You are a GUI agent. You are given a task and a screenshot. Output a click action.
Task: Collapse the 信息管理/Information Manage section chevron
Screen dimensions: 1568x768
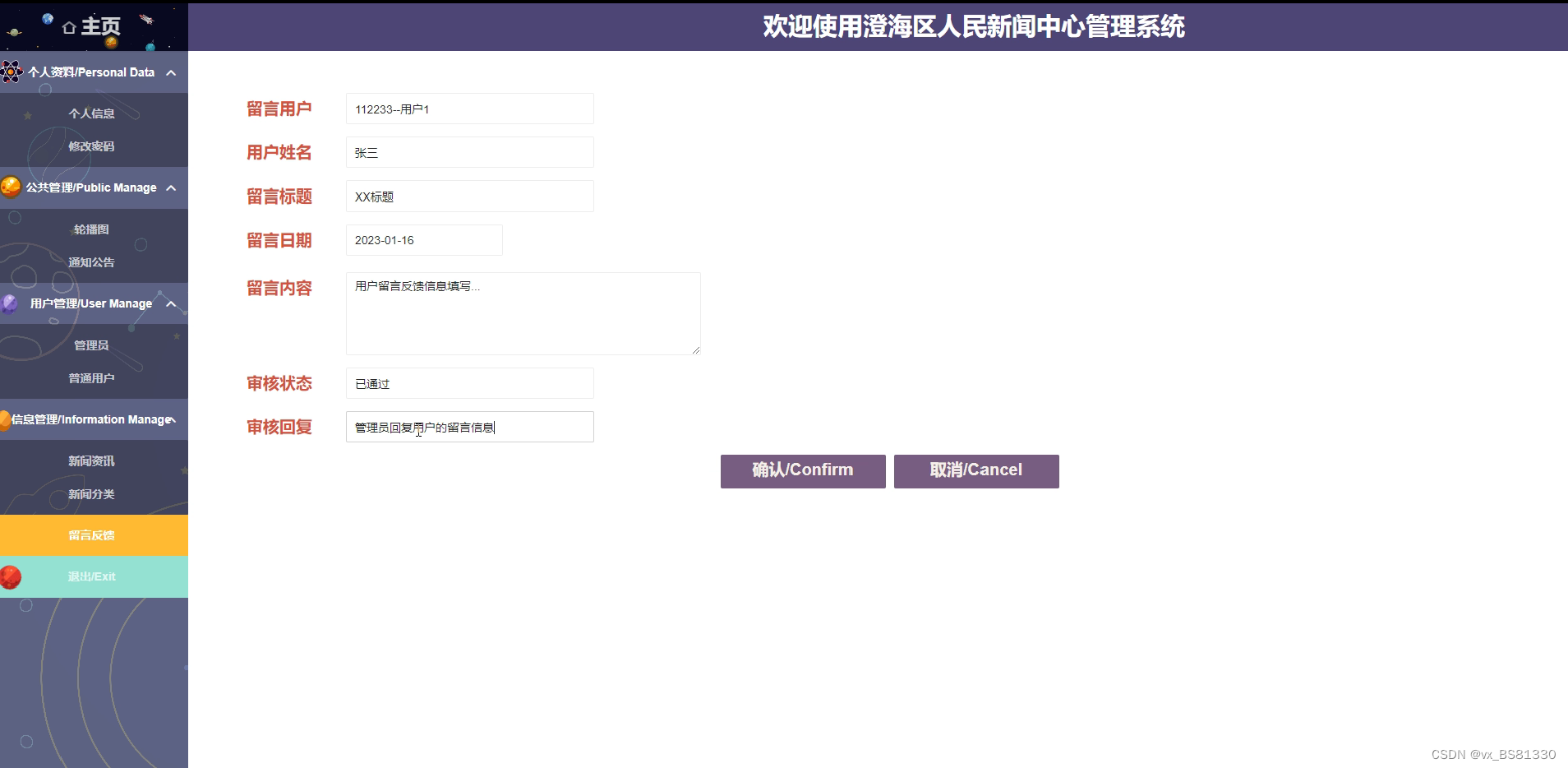pyautogui.click(x=173, y=419)
